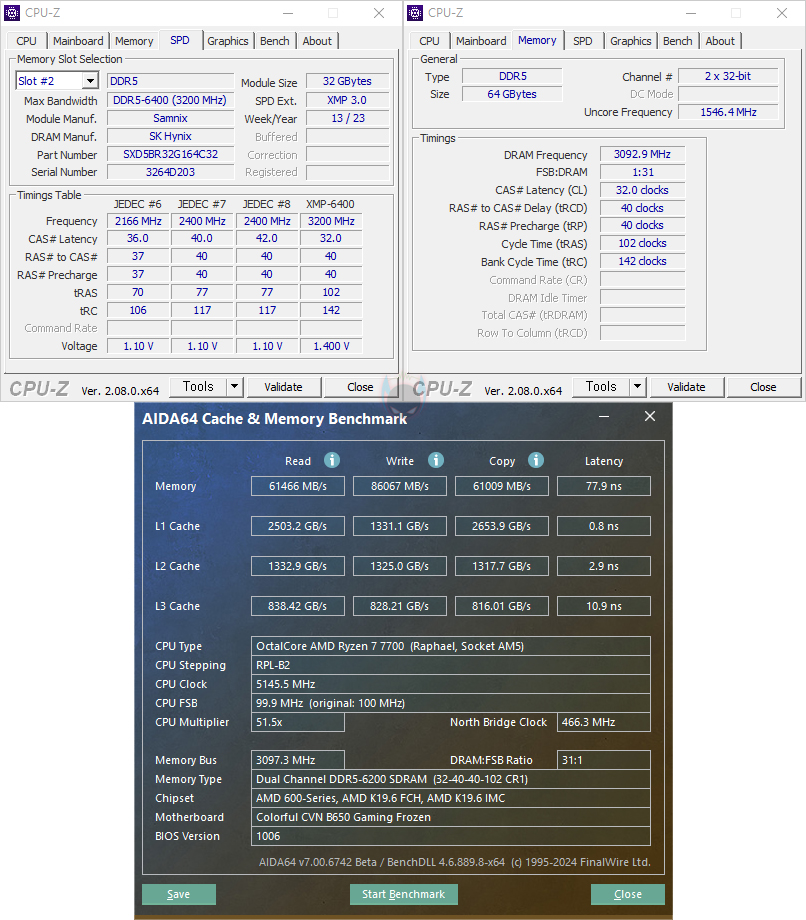Click the Serial Number field 3264D203

coord(170,172)
